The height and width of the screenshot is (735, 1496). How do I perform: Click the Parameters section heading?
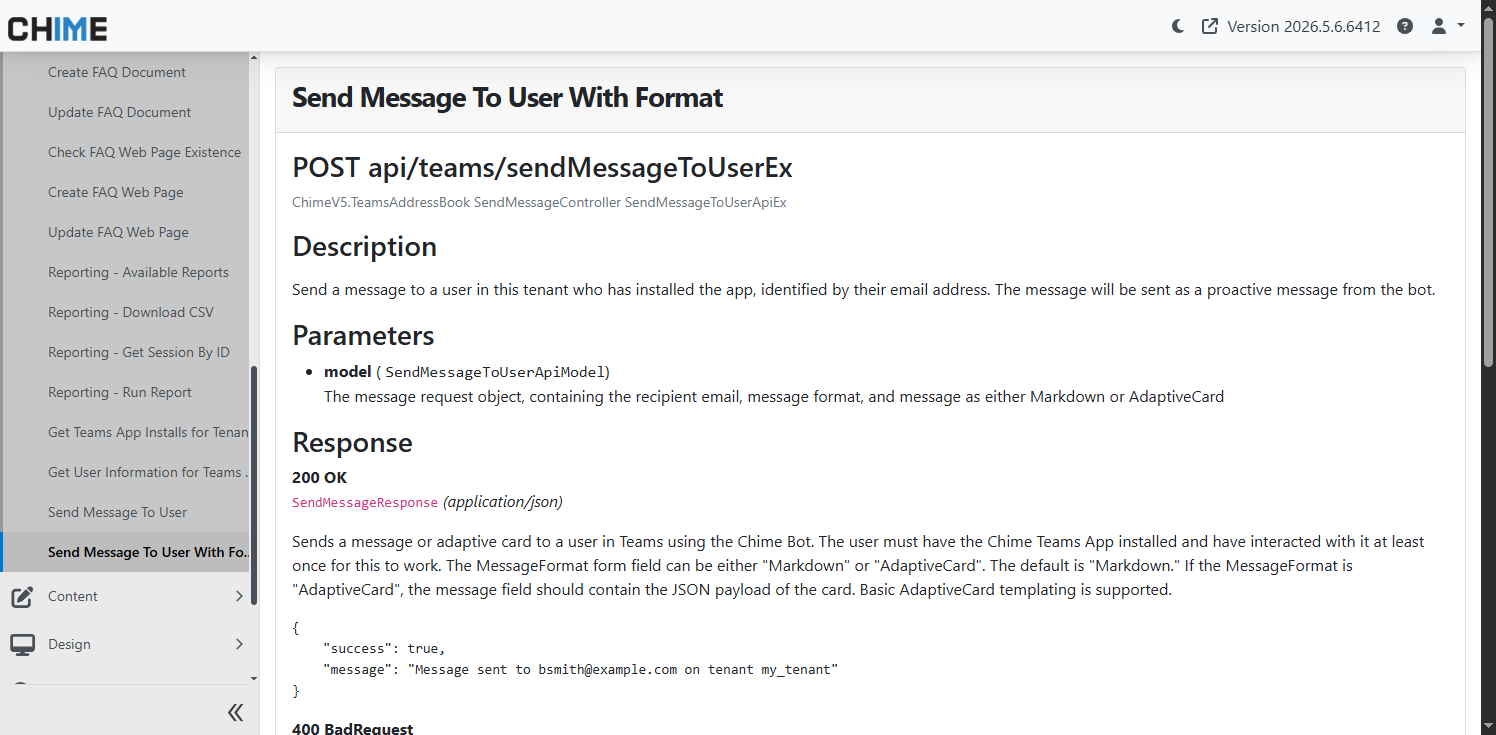click(x=363, y=335)
